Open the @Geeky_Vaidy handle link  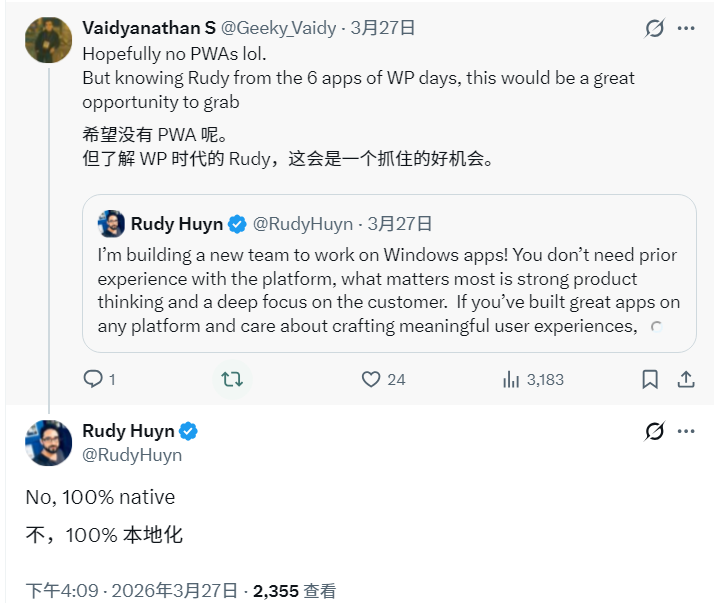tap(279, 28)
